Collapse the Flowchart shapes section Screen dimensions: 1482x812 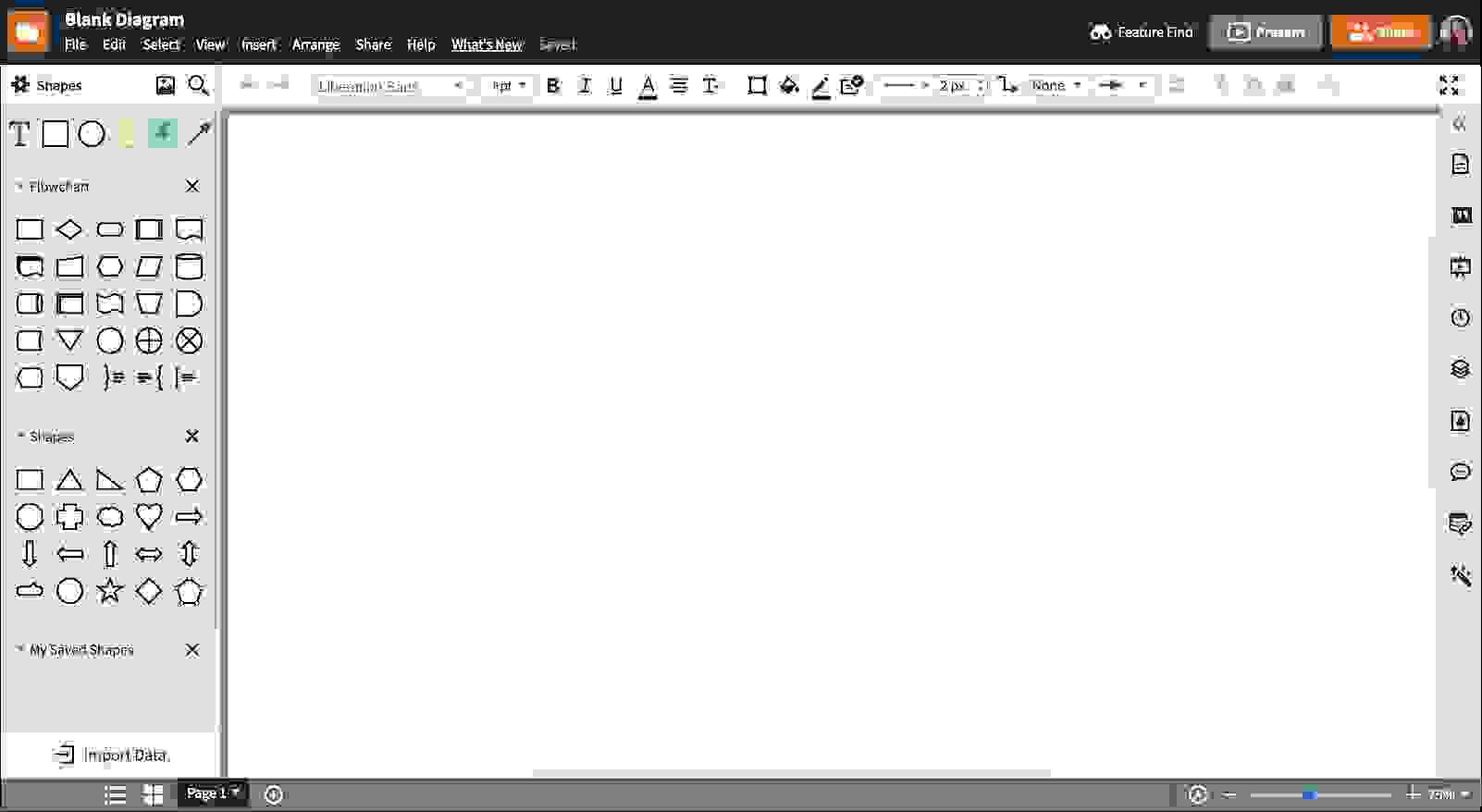[x=19, y=187]
